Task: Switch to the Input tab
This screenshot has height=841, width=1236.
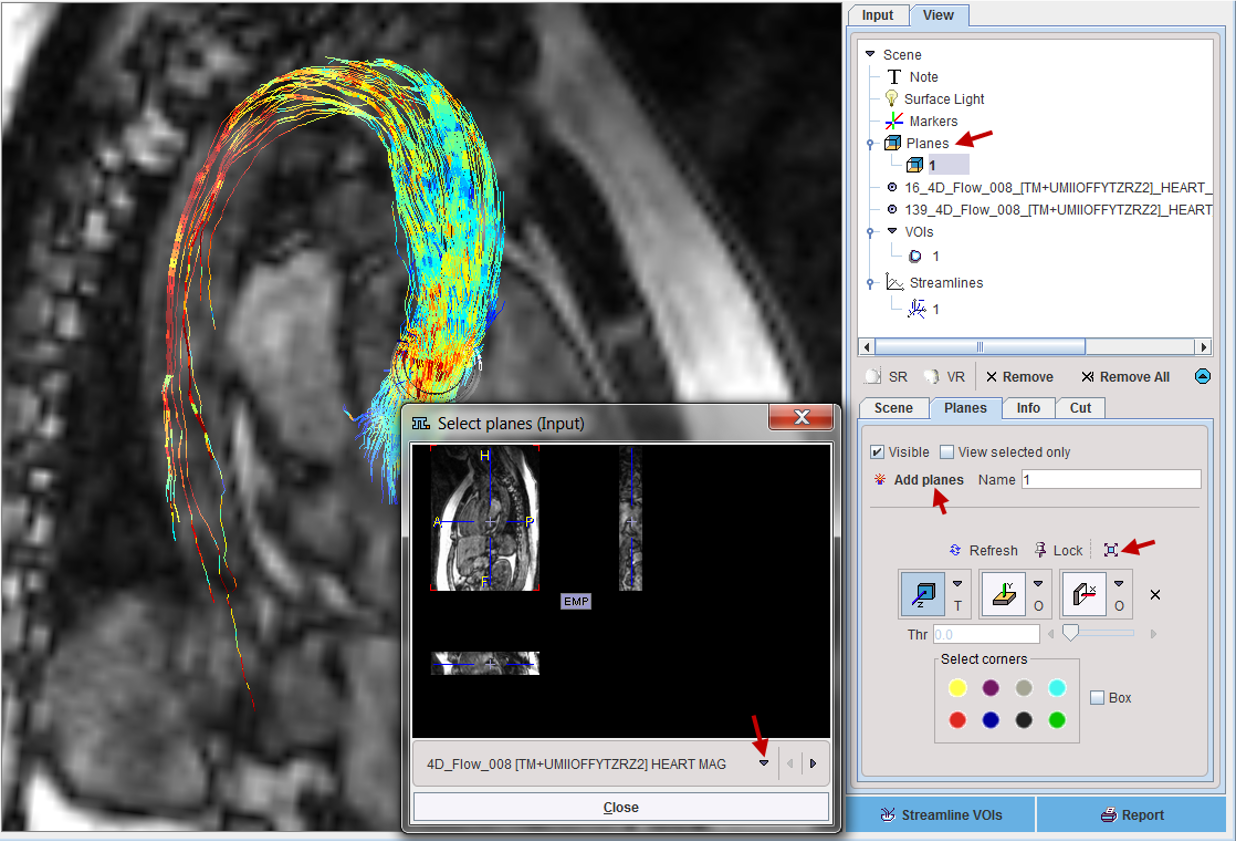Action: (878, 15)
